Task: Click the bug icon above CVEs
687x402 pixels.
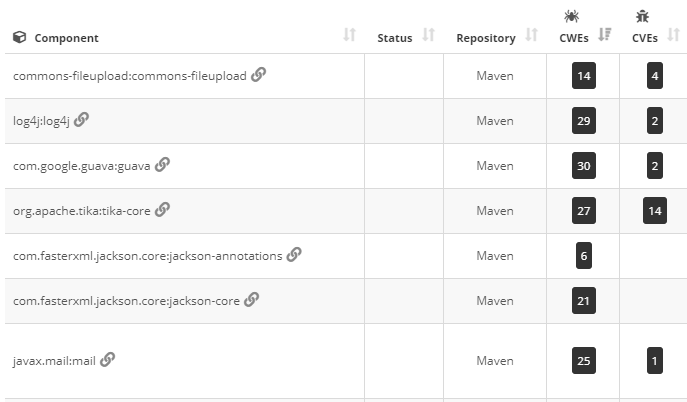Action: [x=642, y=16]
